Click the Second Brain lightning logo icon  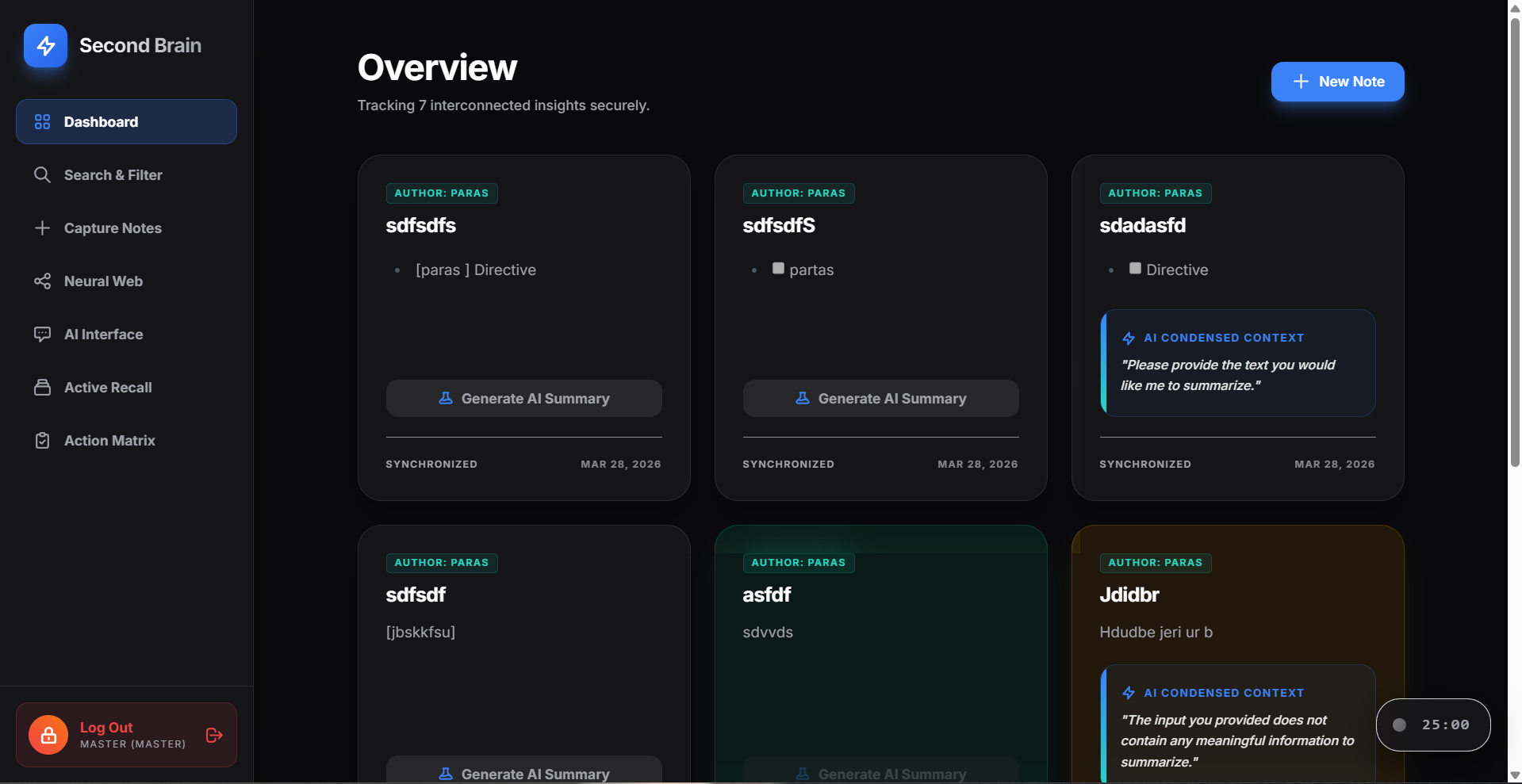[45, 45]
